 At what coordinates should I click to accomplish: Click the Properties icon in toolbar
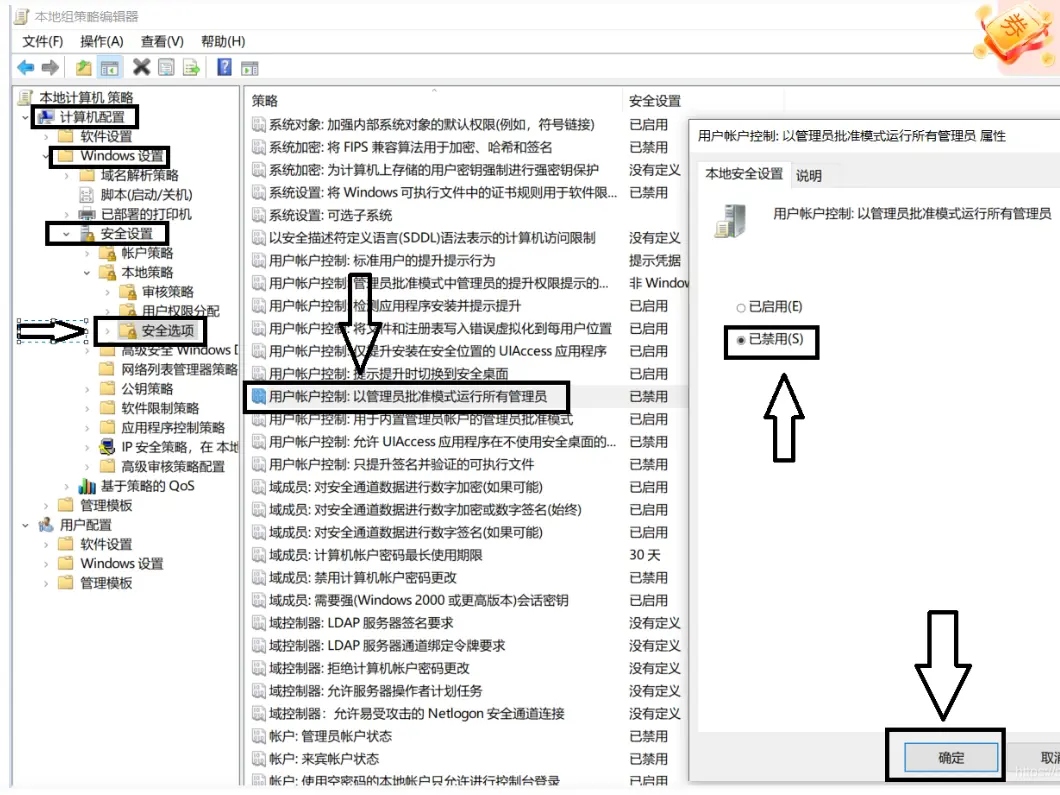166,67
